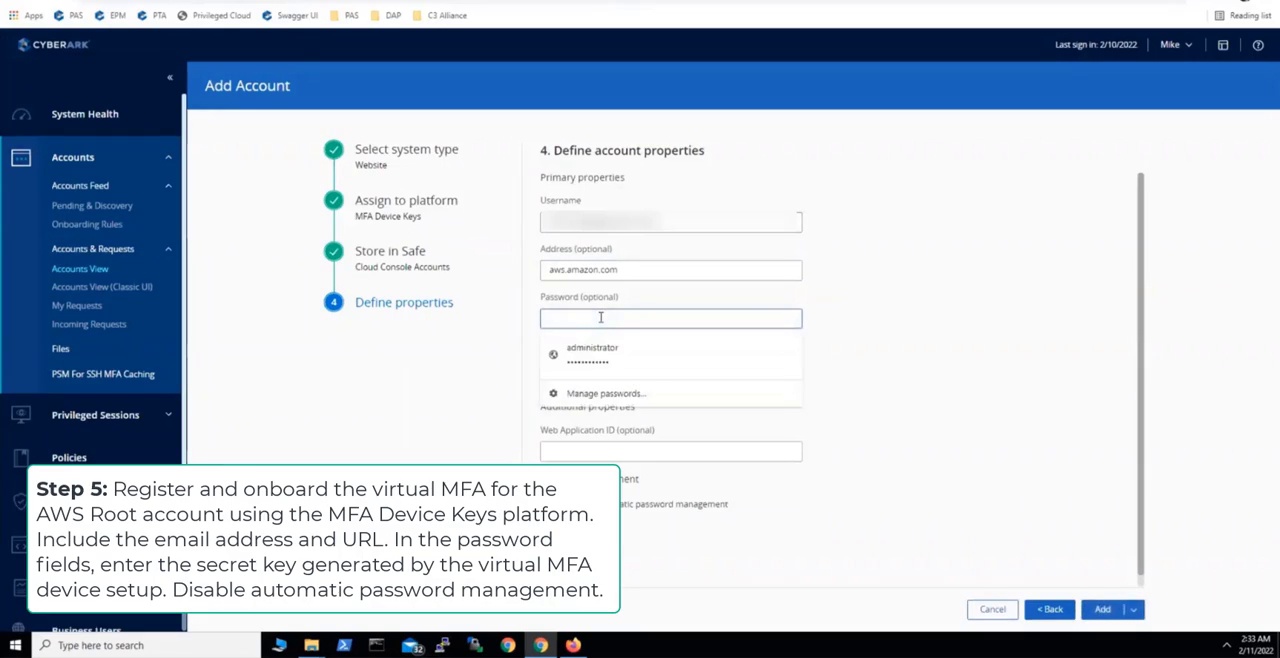Open Mail app with 32 badge
This screenshot has width=1280, height=658.
pyautogui.click(x=412, y=645)
